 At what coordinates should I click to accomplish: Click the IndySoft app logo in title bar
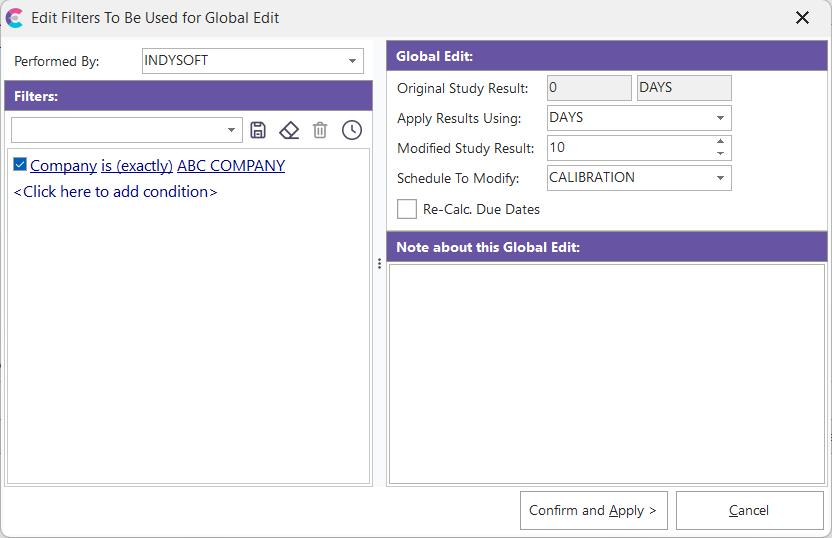(15, 18)
